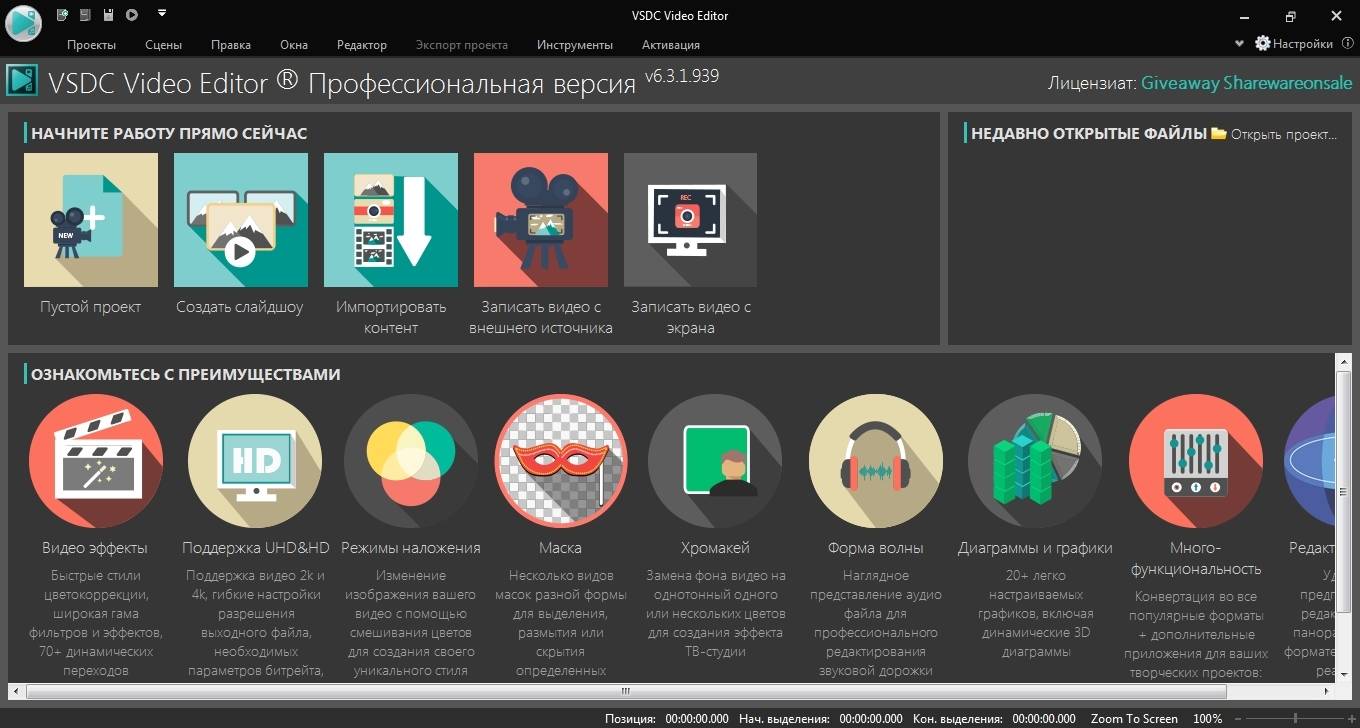Screen dimensions: 1360x728
Task: Click the VSDC application logo button
Action: (22, 22)
